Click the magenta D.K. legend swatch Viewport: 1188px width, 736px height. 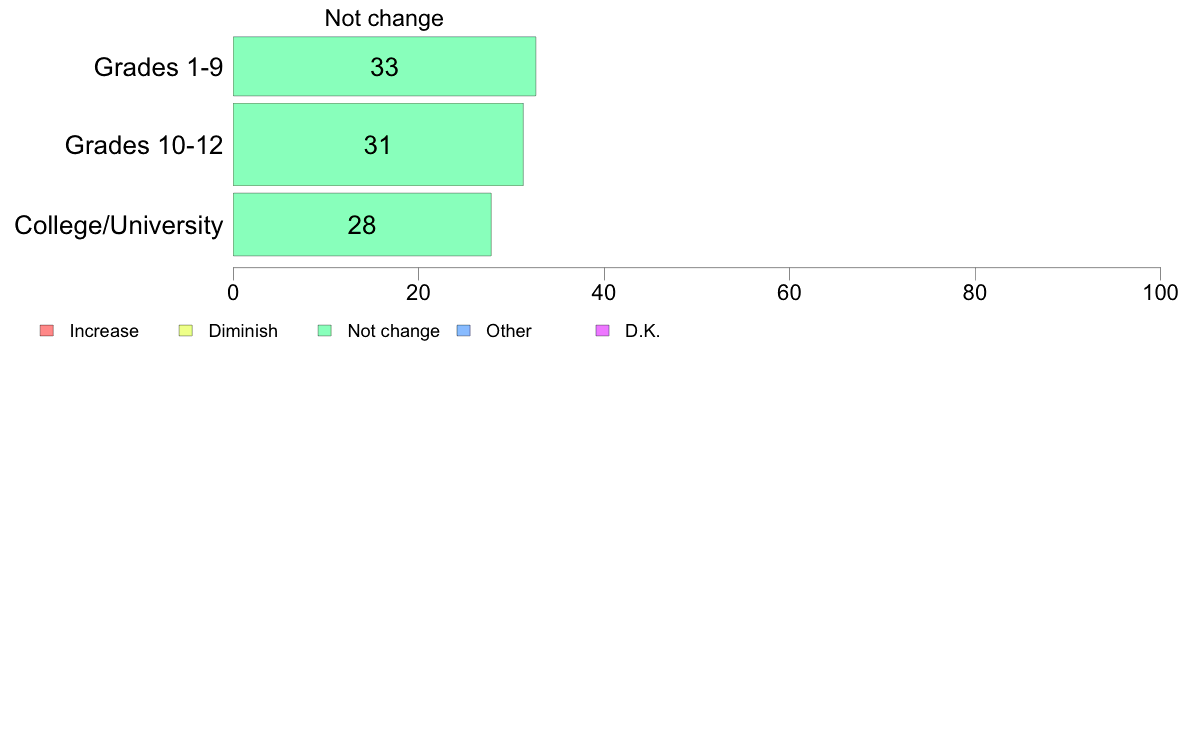point(603,330)
